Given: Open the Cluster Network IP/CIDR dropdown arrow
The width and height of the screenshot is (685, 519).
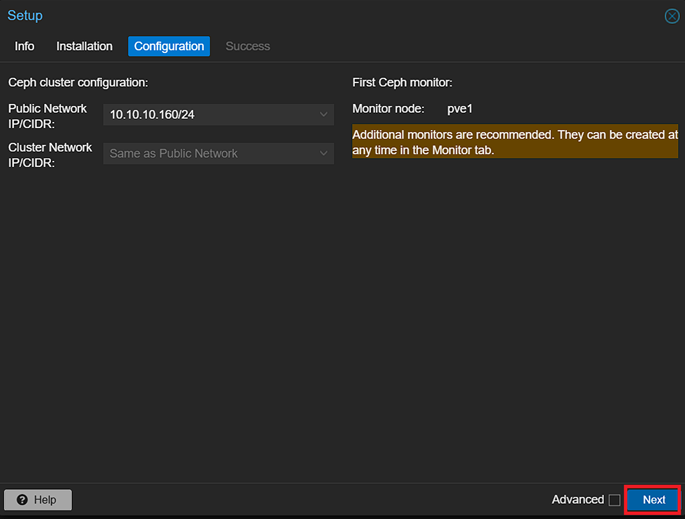Looking at the screenshot, I should click(x=323, y=154).
